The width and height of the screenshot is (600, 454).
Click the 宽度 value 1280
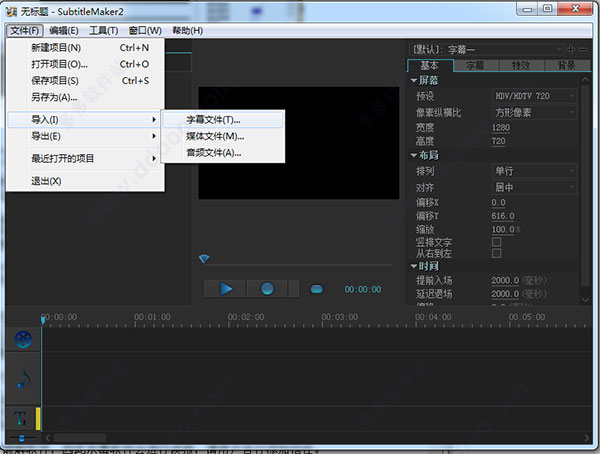(x=501, y=127)
